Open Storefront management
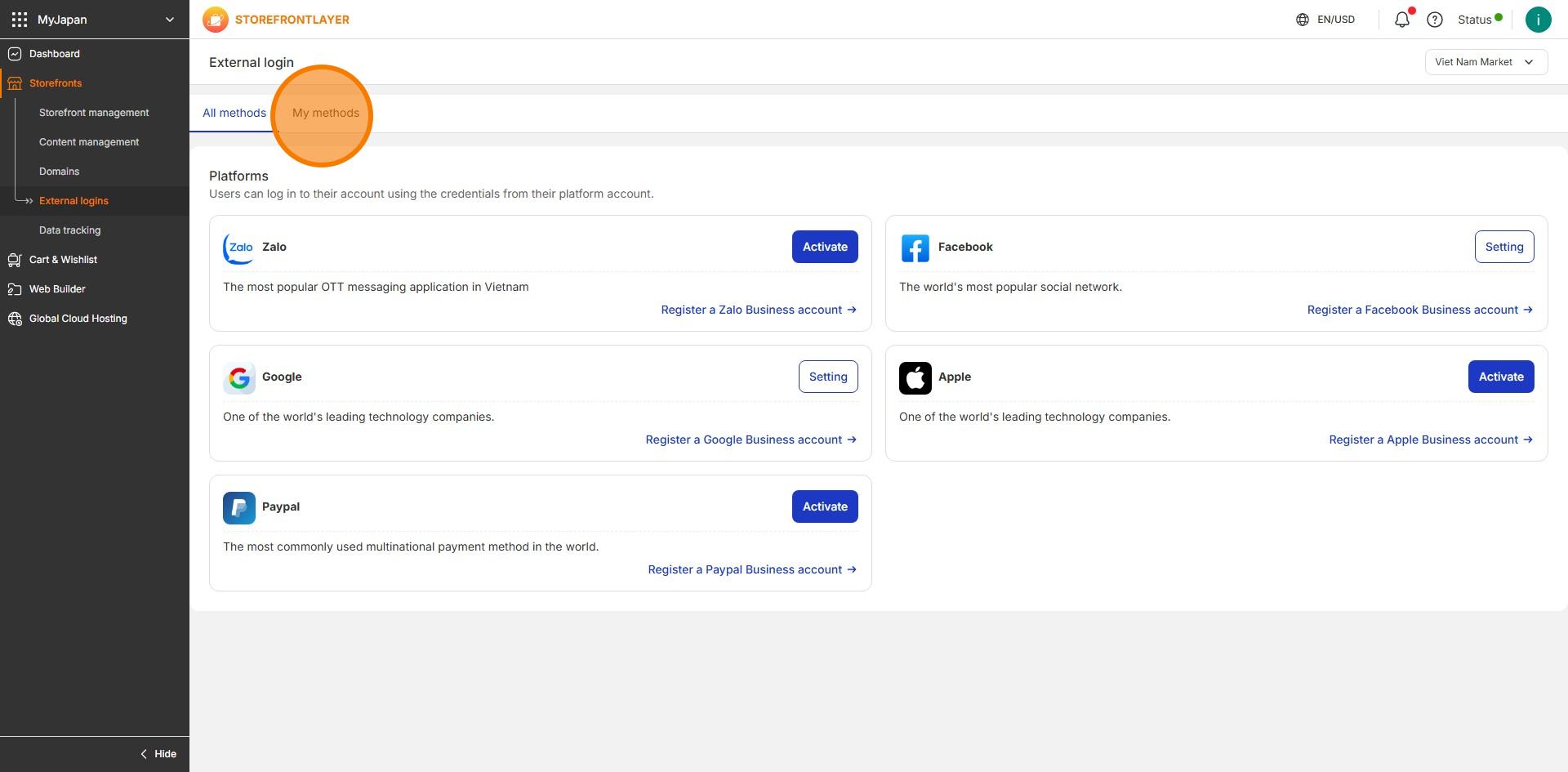Viewport: 1568px width, 772px height. click(x=94, y=113)
